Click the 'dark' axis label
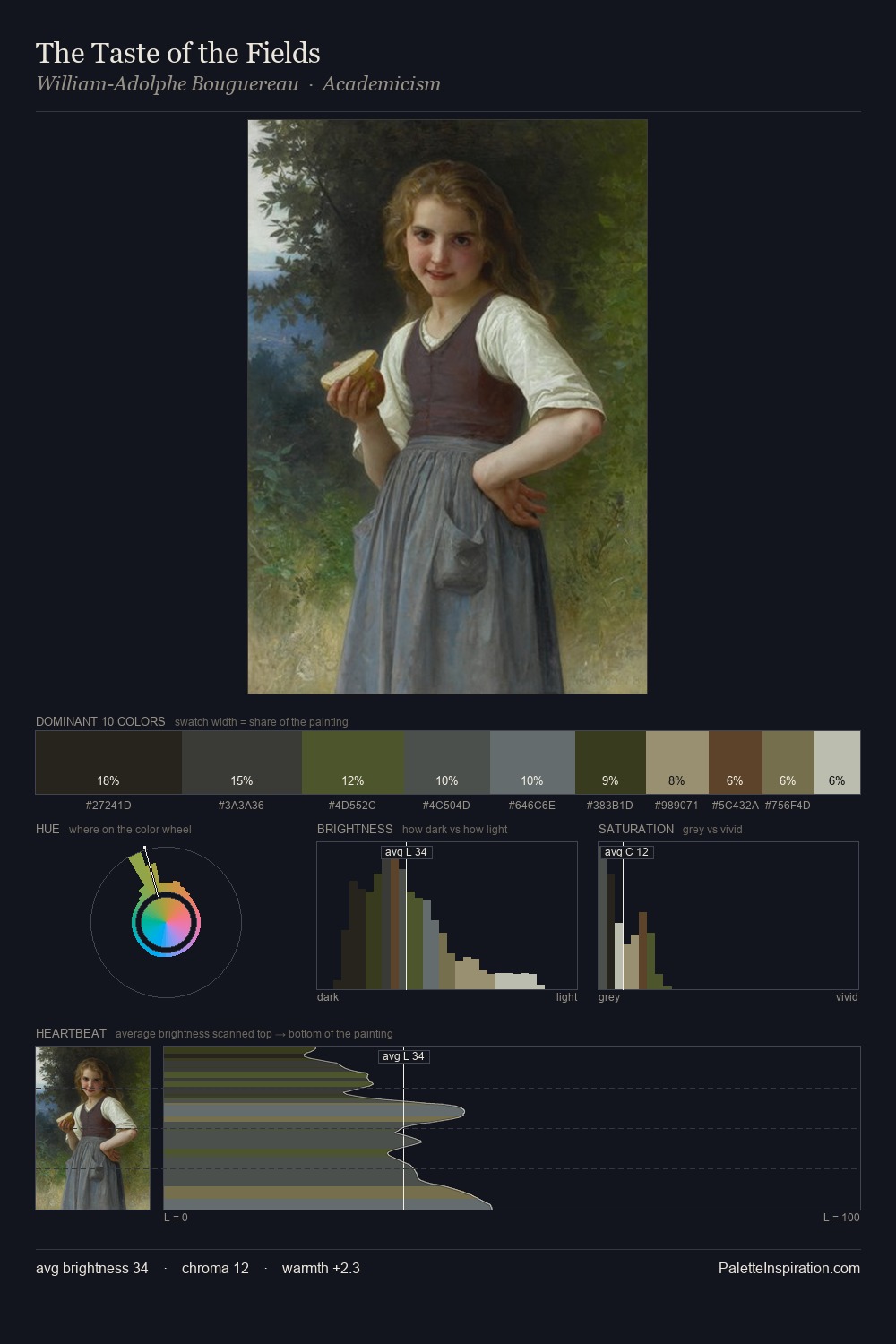The width and height of the screenshot is (896, 1344). [x=328, y=997]
